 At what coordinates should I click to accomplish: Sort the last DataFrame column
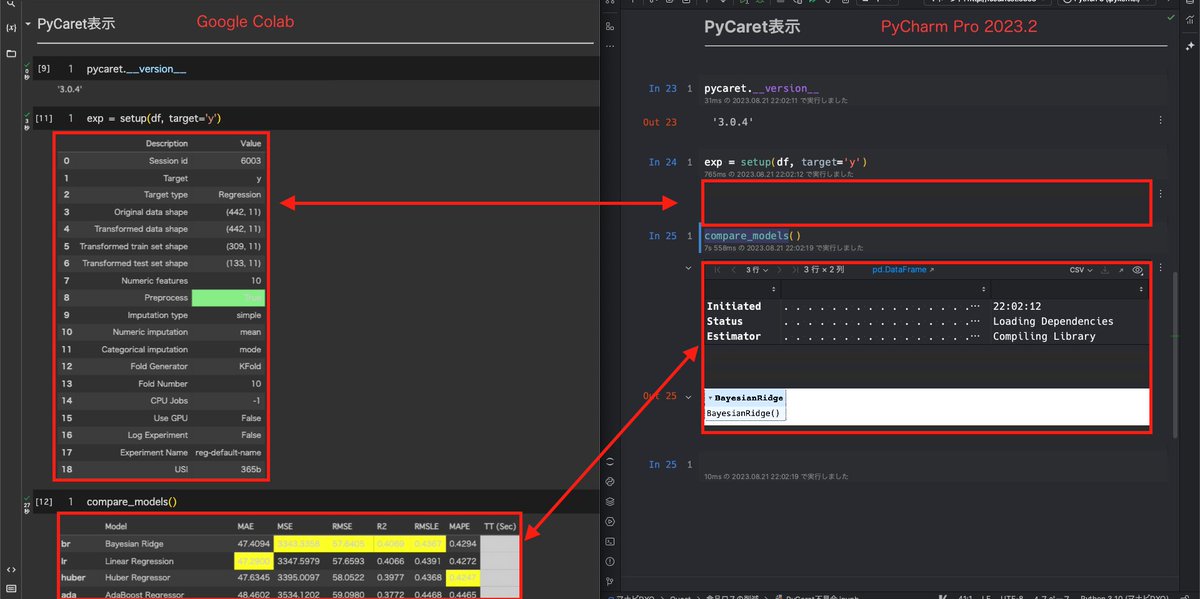pos(1141,290)
